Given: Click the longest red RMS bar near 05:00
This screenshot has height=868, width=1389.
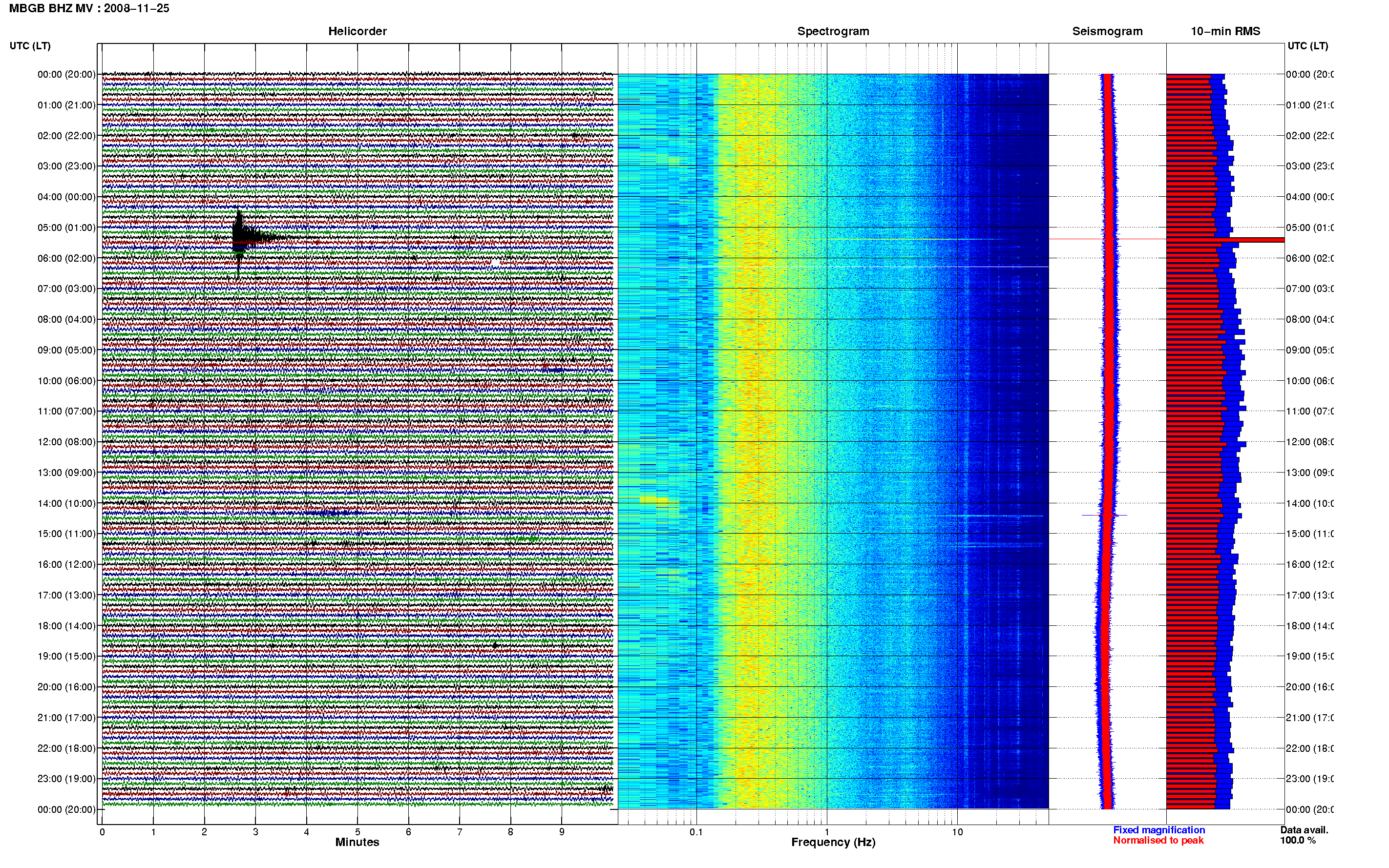Looking at the screenshot, I should (x=1225, y=240).
